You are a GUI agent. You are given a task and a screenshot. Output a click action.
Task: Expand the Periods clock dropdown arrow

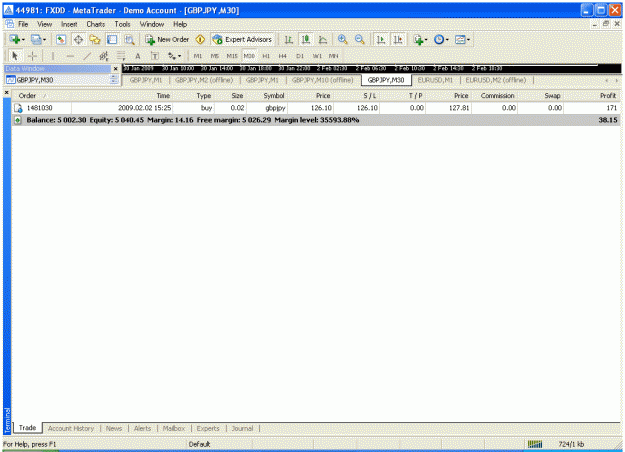coord(447,39)
